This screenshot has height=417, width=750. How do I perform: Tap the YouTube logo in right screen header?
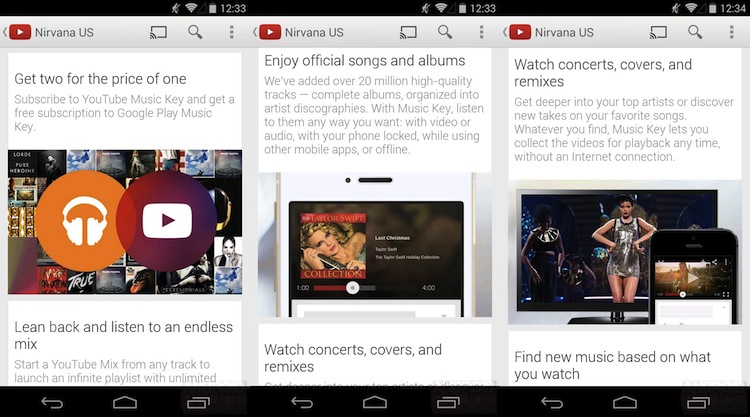[520, 32]
